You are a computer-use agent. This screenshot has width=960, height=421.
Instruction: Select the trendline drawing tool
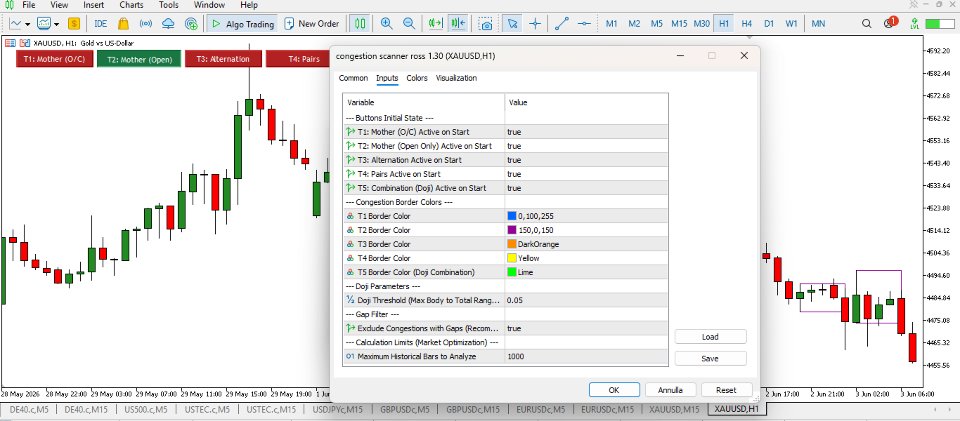pos(561,24)
